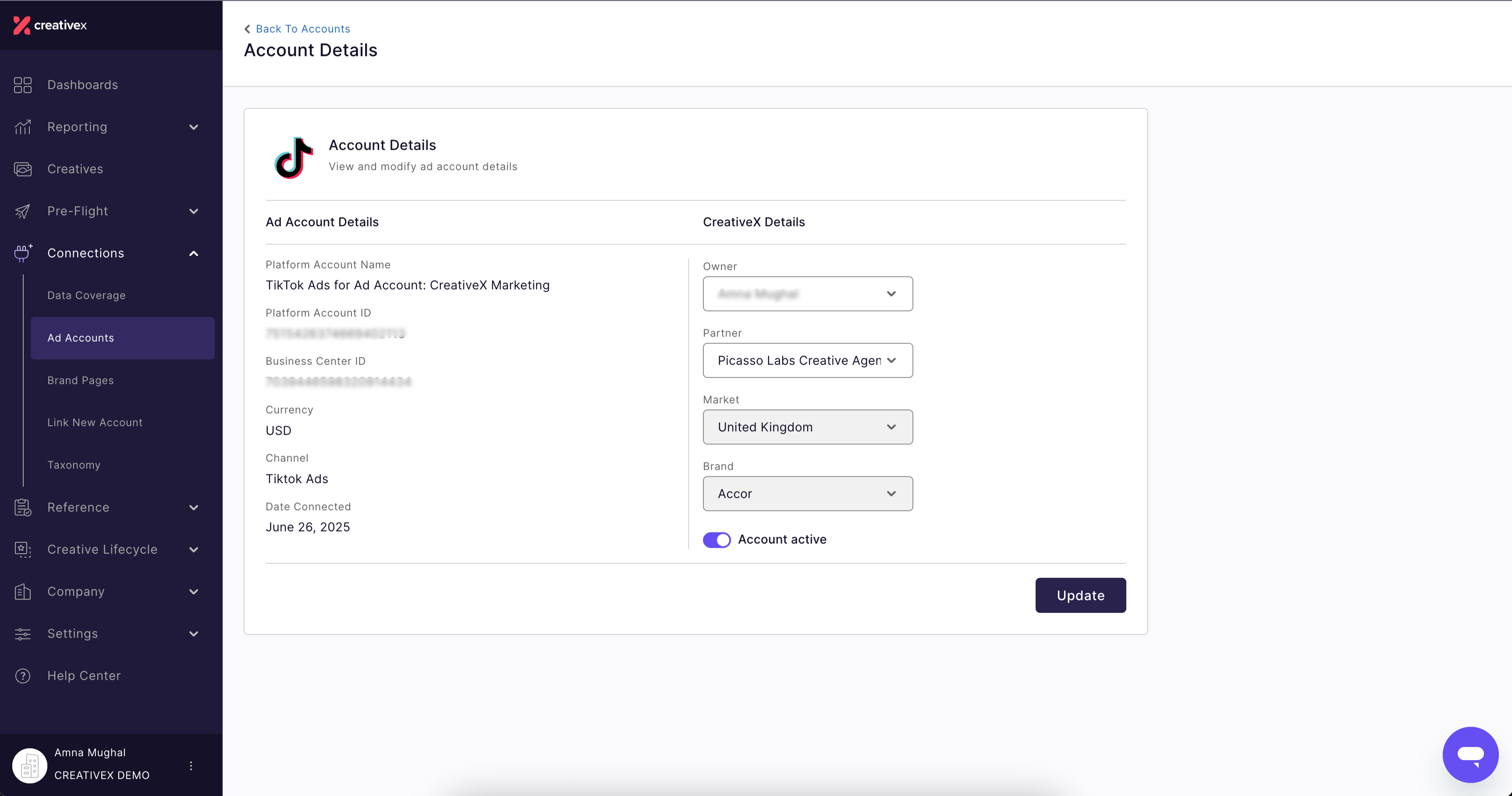
Task: Click the Reference clipboard icon
Action: coord(23,507)
